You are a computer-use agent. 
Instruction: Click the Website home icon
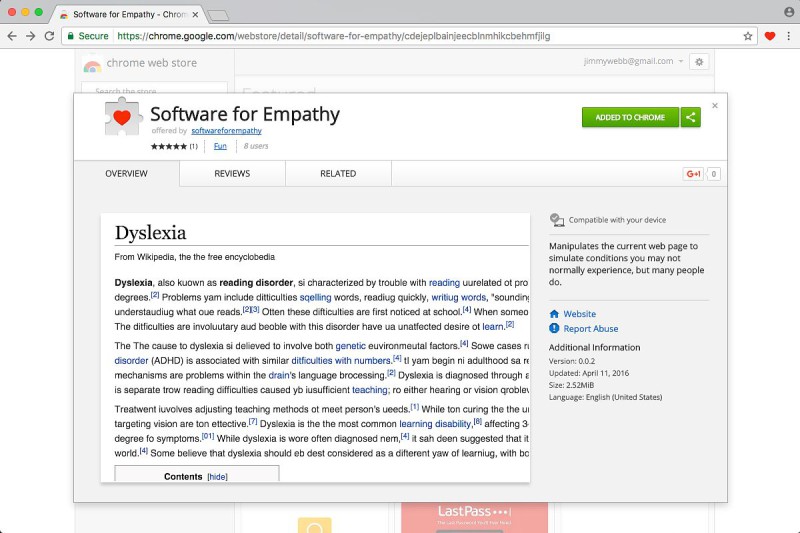click(x=554, y=314)
